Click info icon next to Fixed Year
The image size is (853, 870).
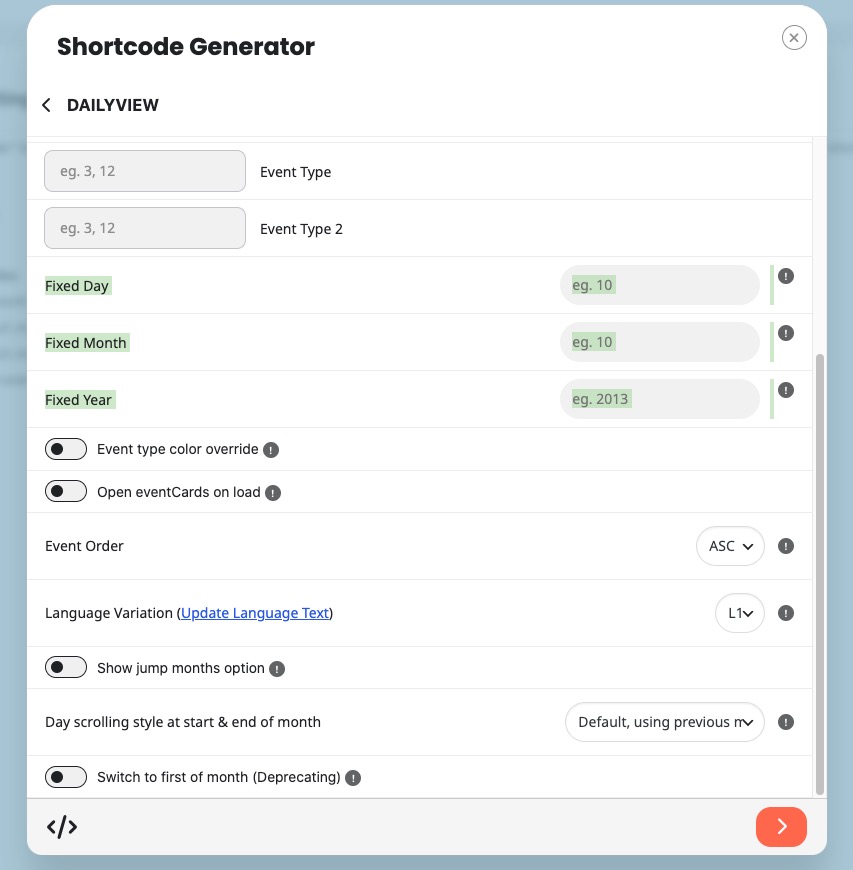(785, 390)
